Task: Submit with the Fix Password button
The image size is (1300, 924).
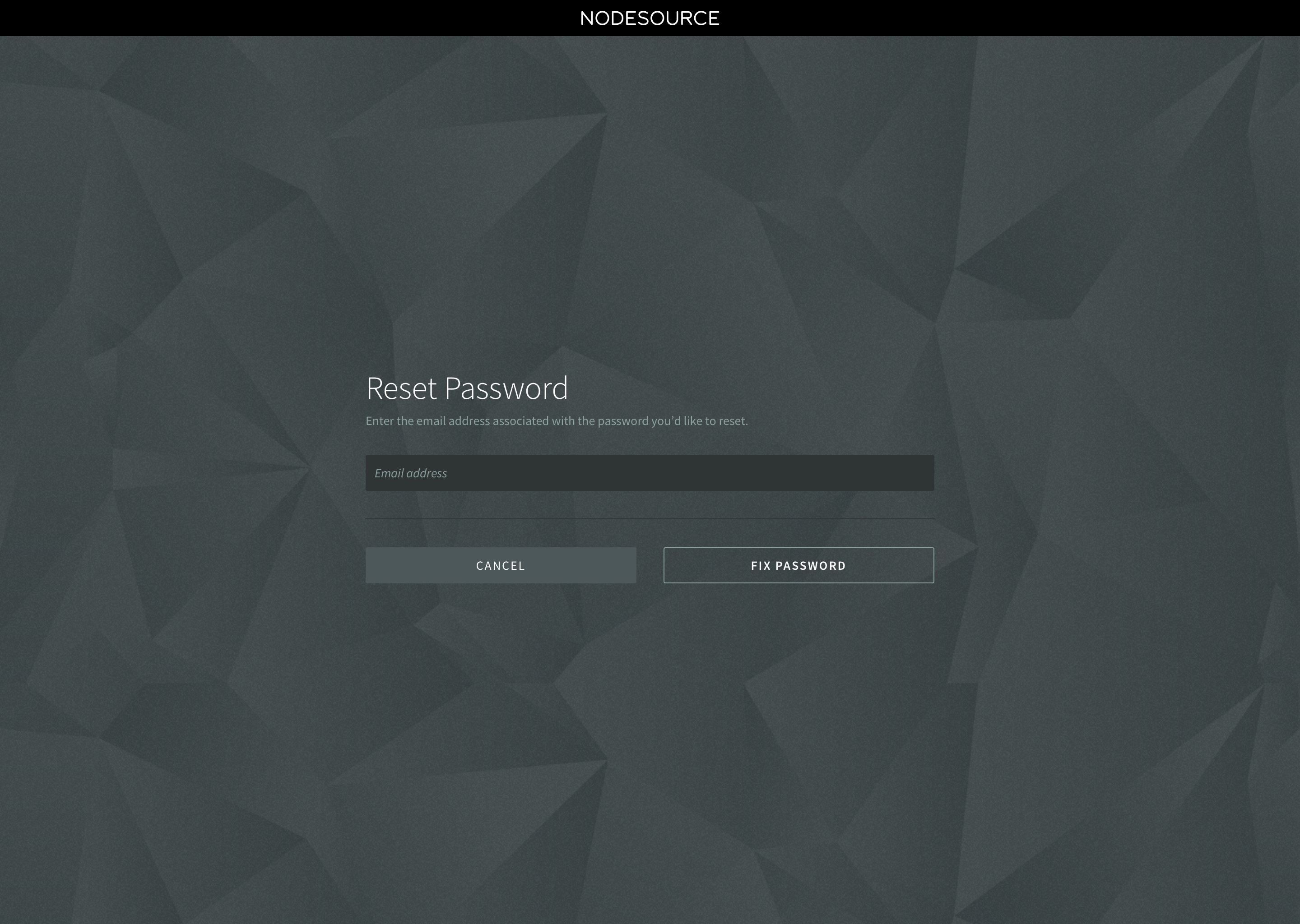Action: [x=799, y=565]
